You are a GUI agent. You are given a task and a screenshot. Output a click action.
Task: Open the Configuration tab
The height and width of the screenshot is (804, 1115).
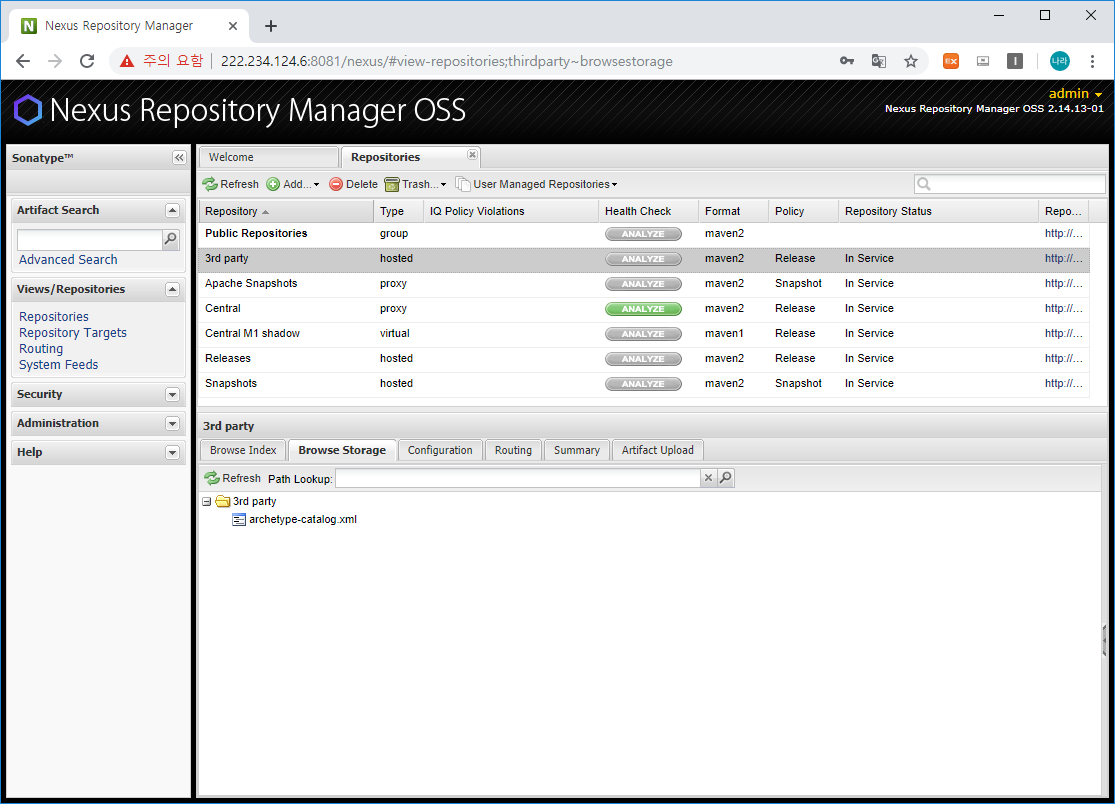coord(440,450)
